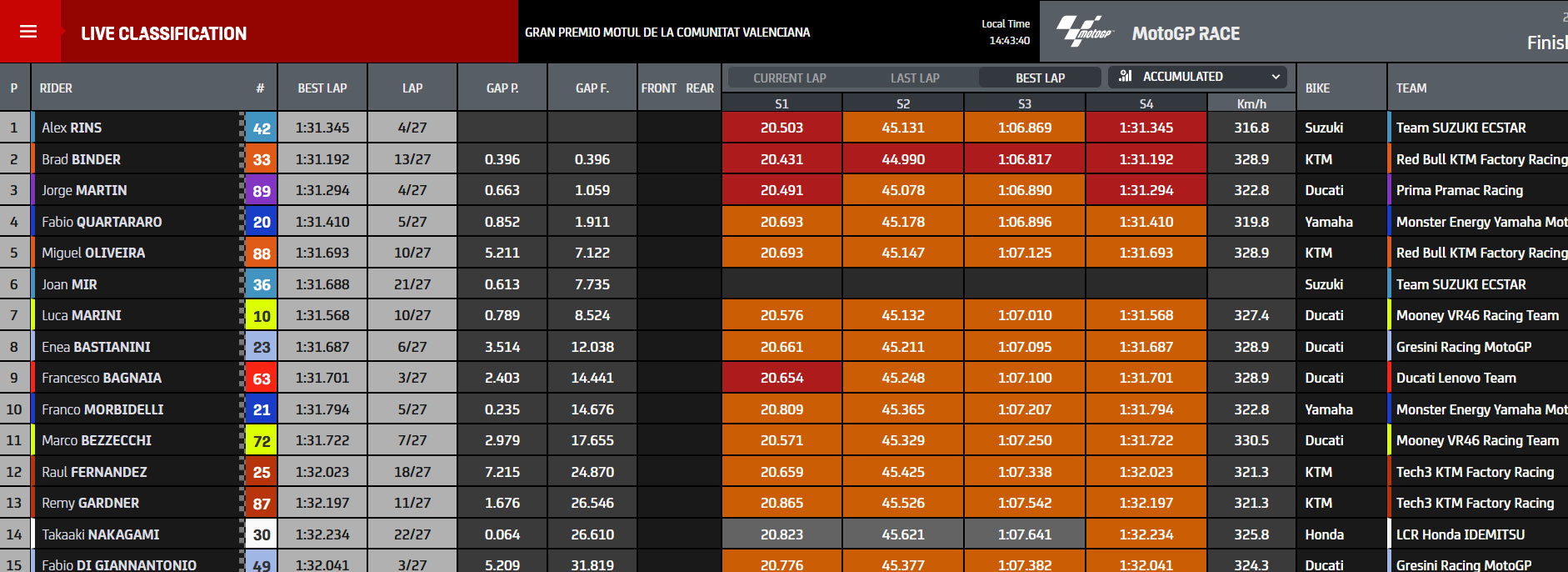Click rider number 72 badge
Viewport: 1568px width, 572px height.
(x=262, y=441)
